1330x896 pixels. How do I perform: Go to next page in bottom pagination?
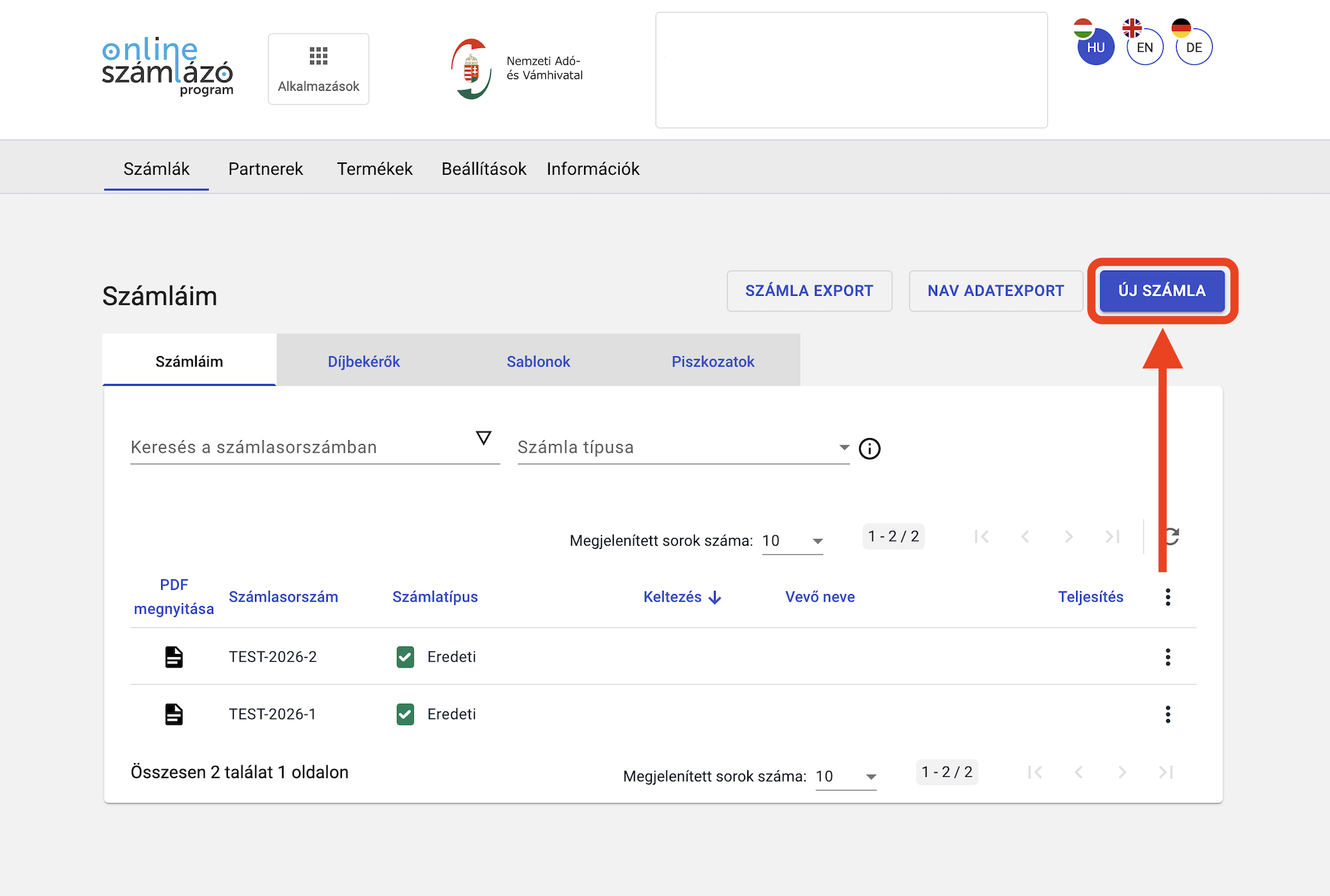(x=1122, y=772)
